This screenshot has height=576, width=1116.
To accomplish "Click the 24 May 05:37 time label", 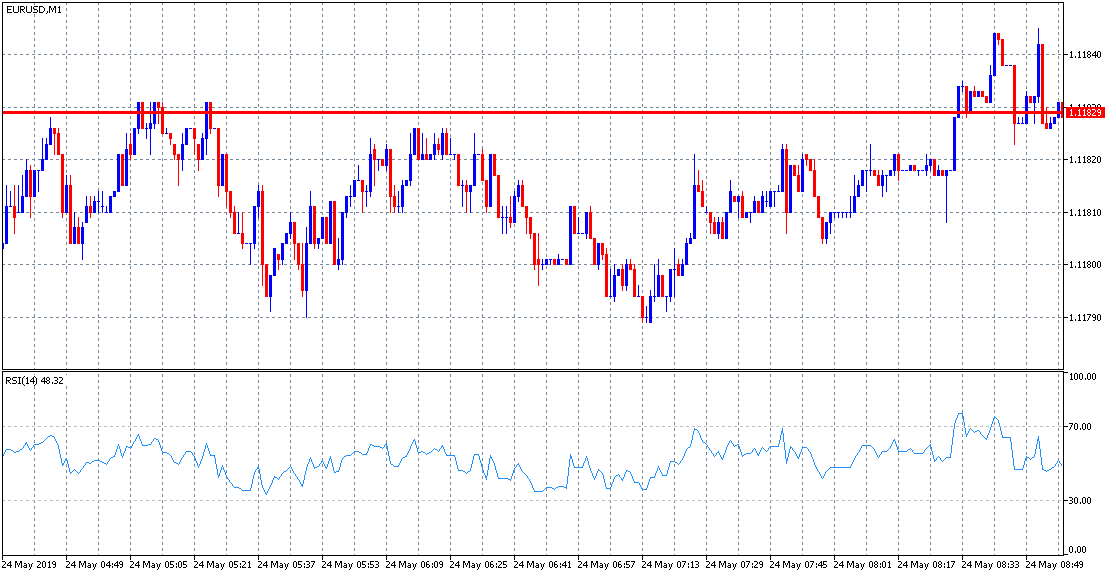I will tap(288, 565).
